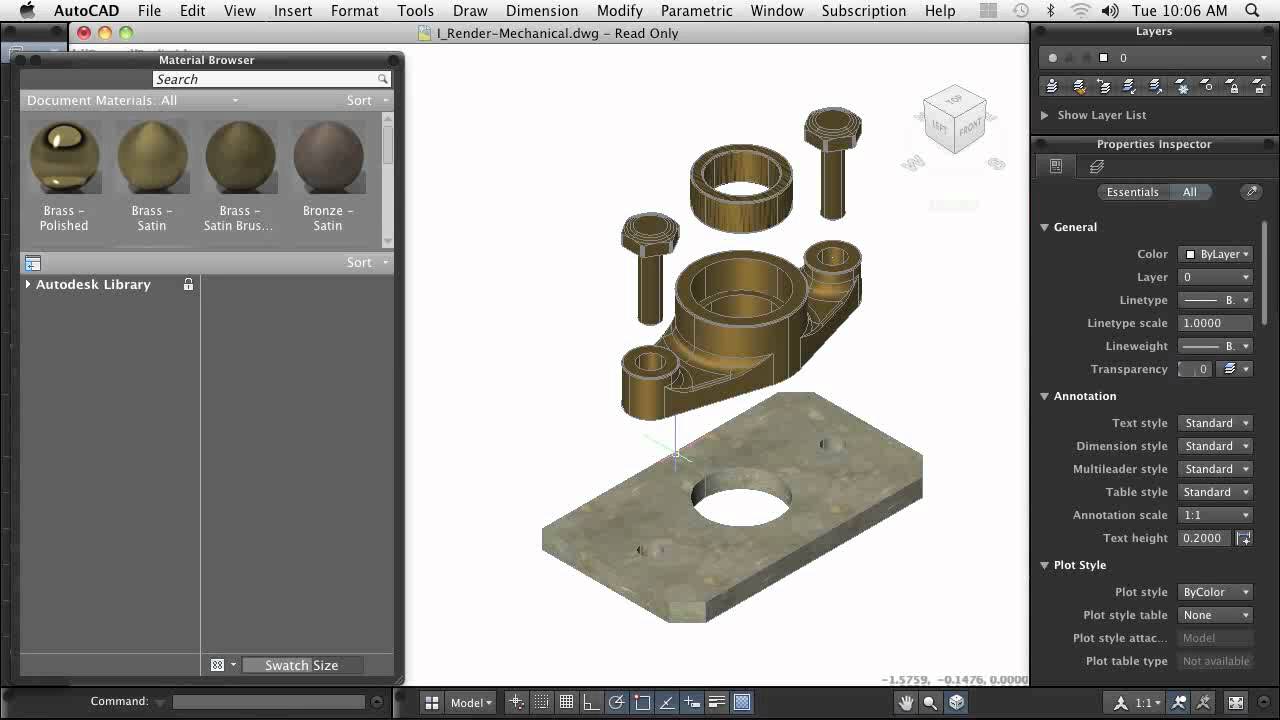The height and width of the screenshot is (720, 1280).
Task: Click the lock icon beside Autodesk Library
Action: click(188, 285)
